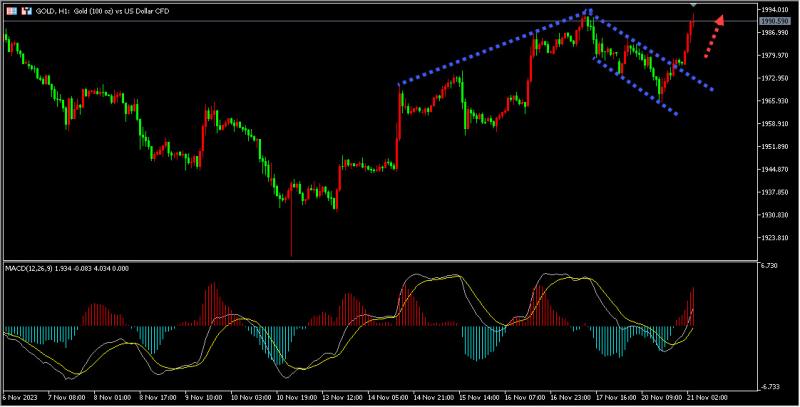Click the 1923.810 price scale value
The width and height of the screenshot is (800, 407).
pyautogui.click(x=776, y=238)
